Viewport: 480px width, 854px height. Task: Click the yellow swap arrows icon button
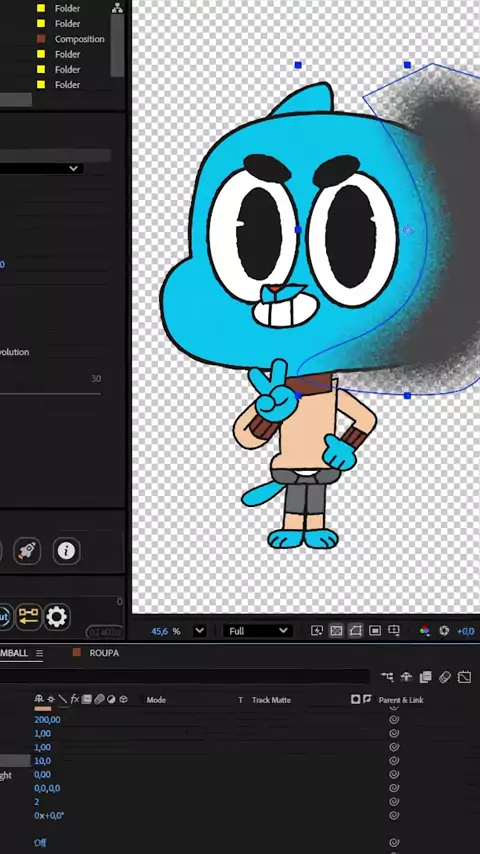[28, 617]
